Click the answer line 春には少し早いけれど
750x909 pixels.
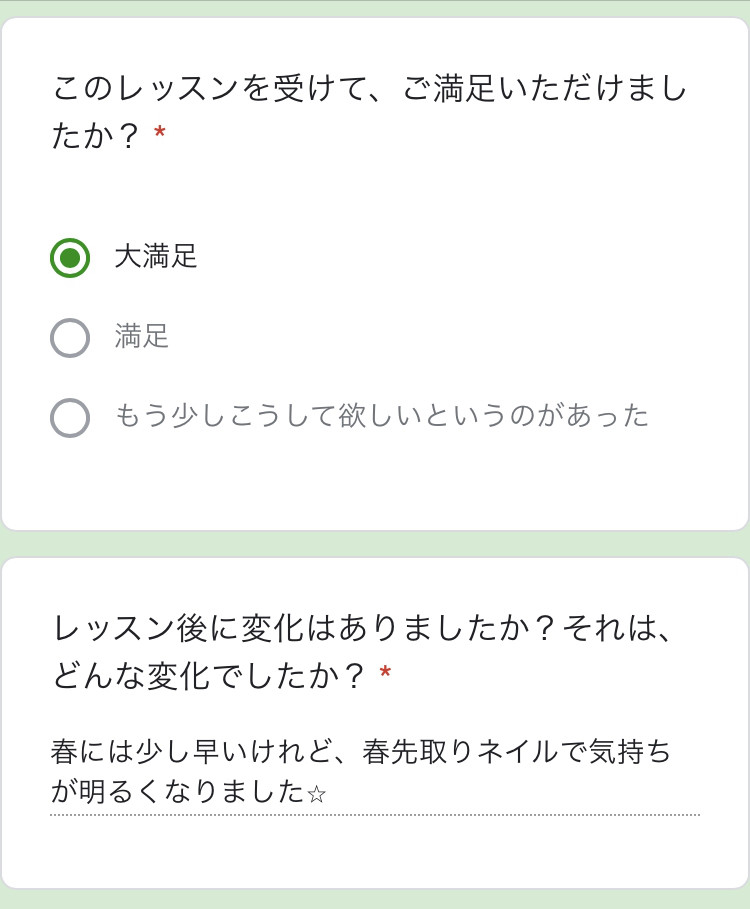click(361, 752)
